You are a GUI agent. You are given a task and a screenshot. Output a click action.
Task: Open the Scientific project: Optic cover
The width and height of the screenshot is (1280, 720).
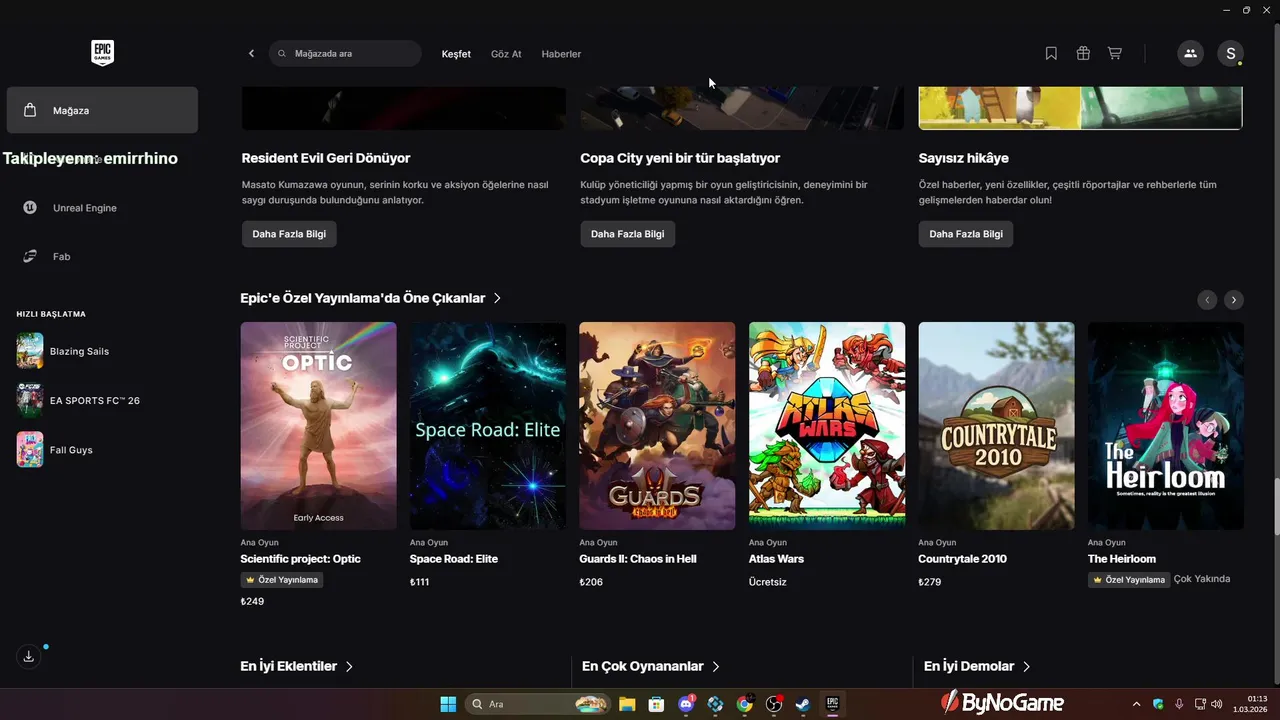coord(318,426)
